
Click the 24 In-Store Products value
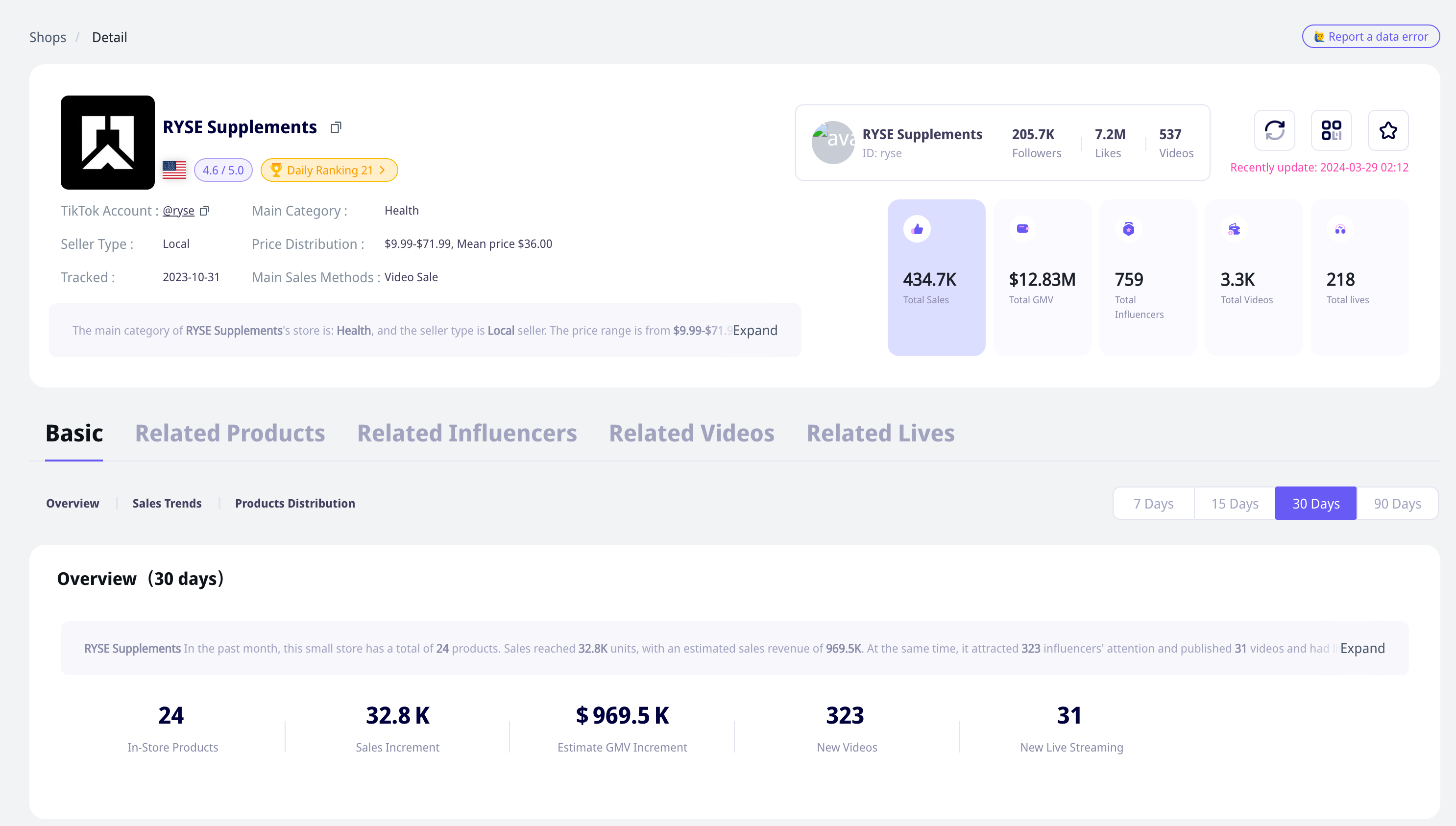(x=170, y=715)
